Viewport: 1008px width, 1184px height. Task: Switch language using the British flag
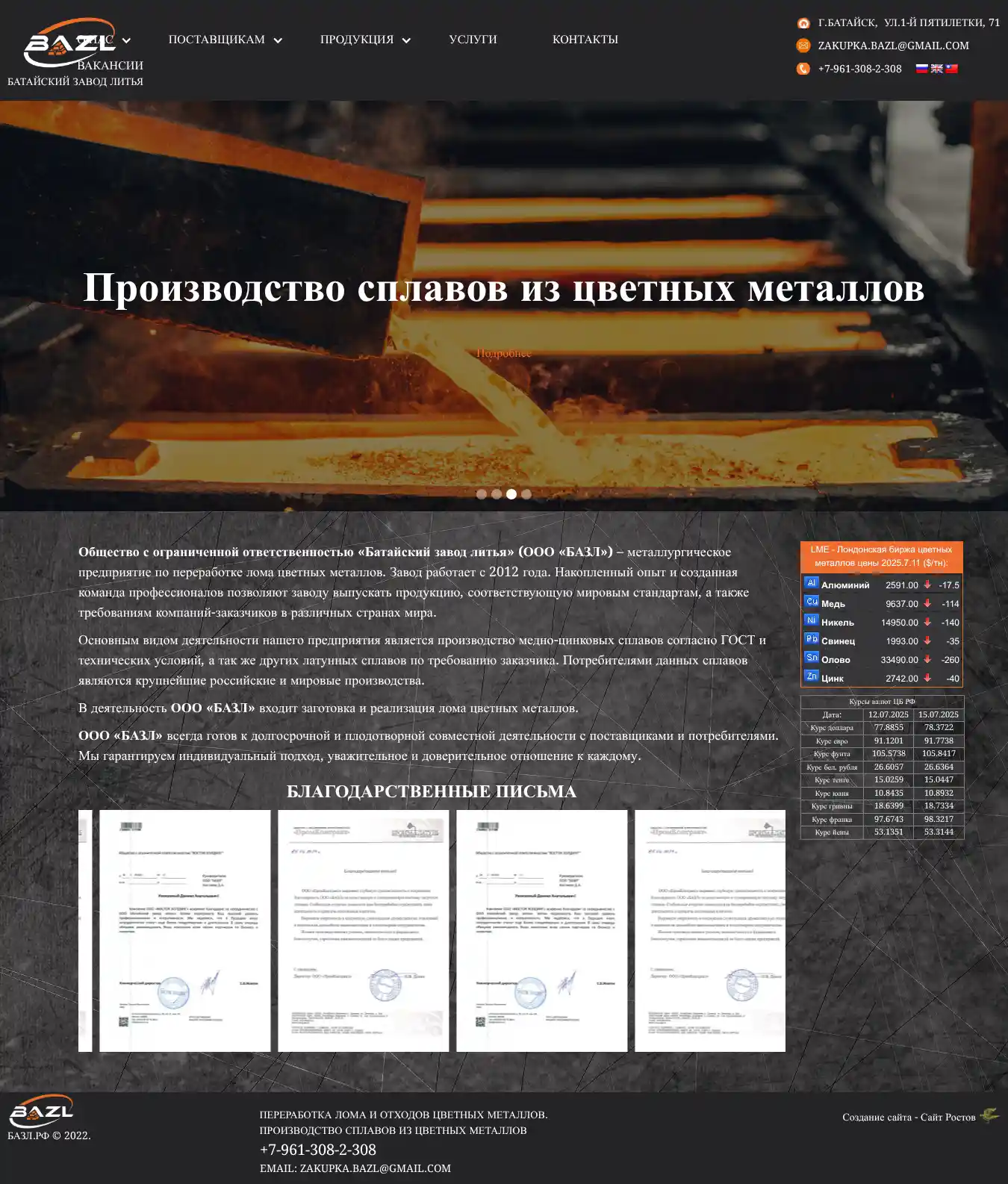point(936,69)
